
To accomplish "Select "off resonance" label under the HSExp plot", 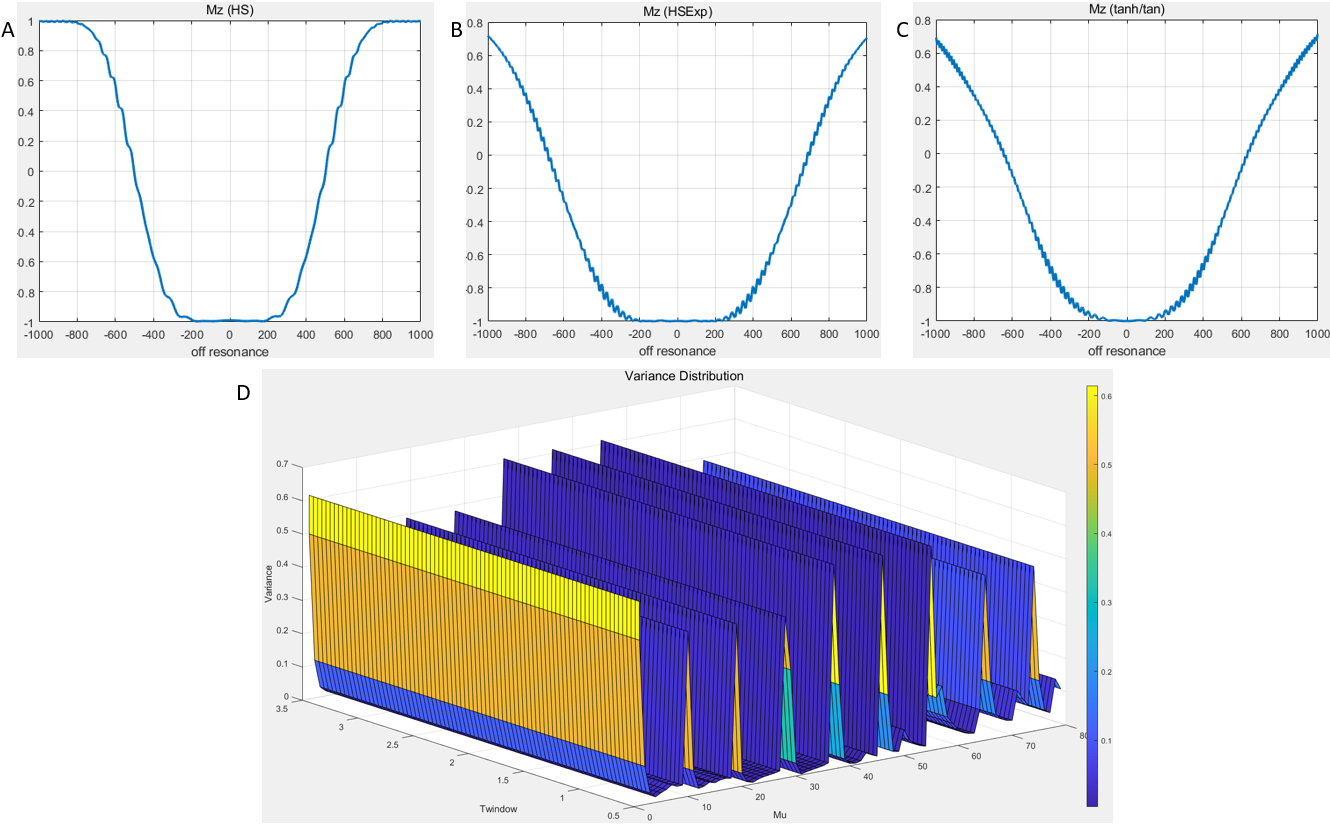I will (x=677, y=351).
